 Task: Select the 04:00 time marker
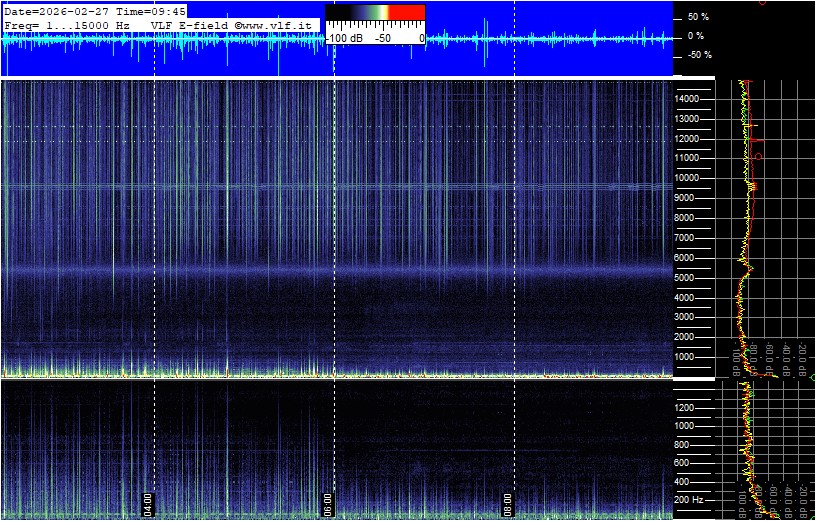148,501
